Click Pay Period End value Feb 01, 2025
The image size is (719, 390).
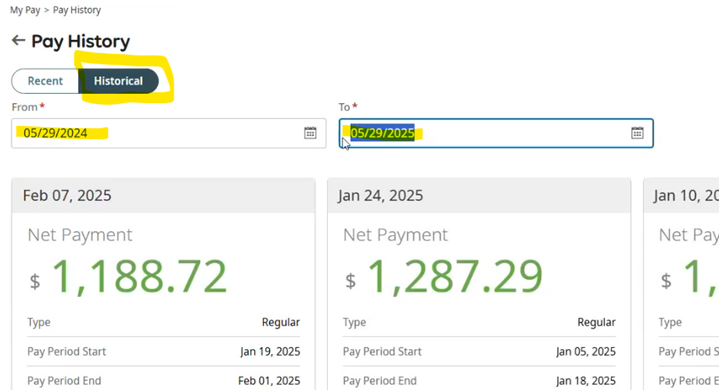click(x=269, y=381)
